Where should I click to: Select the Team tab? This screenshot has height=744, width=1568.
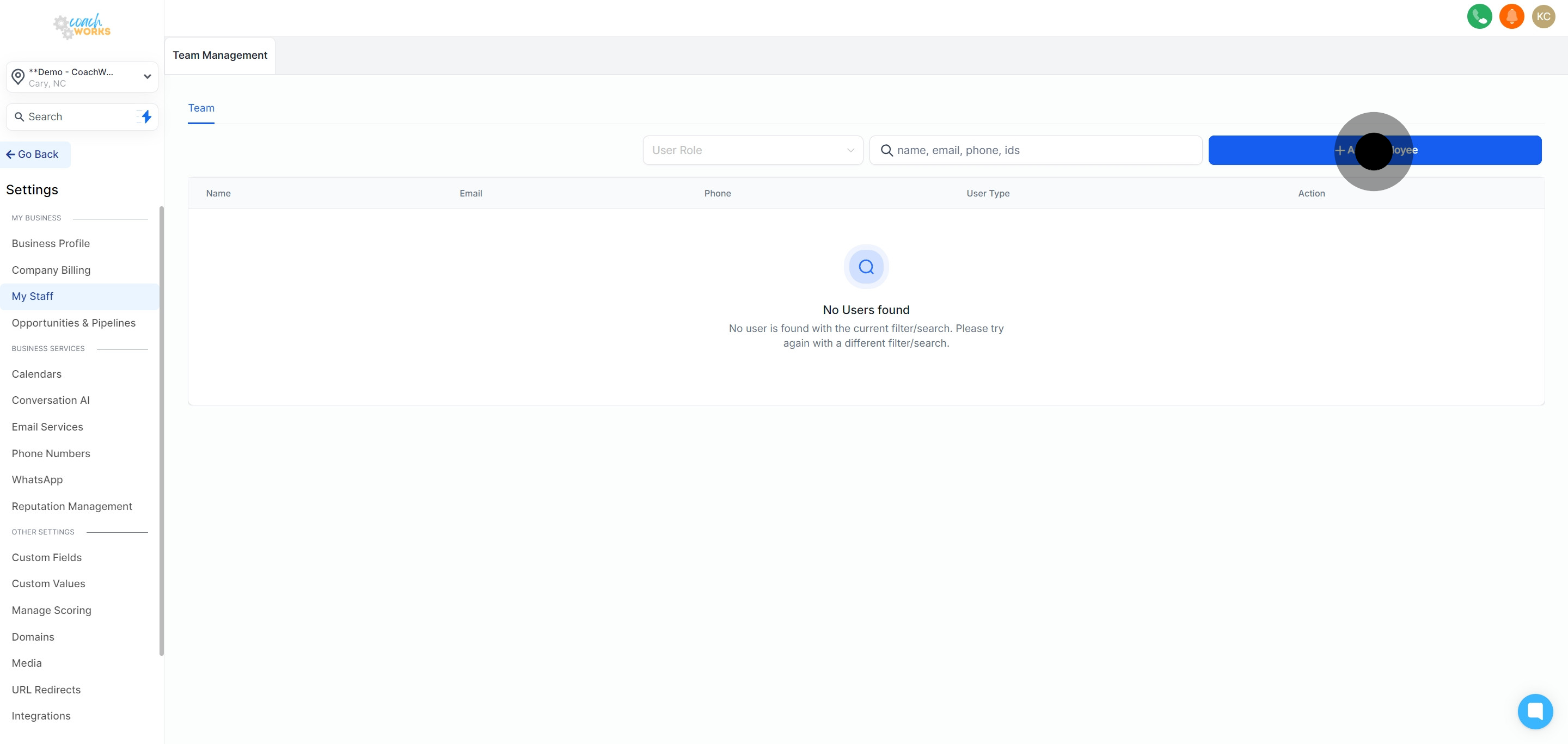click(x=201, y=108)
